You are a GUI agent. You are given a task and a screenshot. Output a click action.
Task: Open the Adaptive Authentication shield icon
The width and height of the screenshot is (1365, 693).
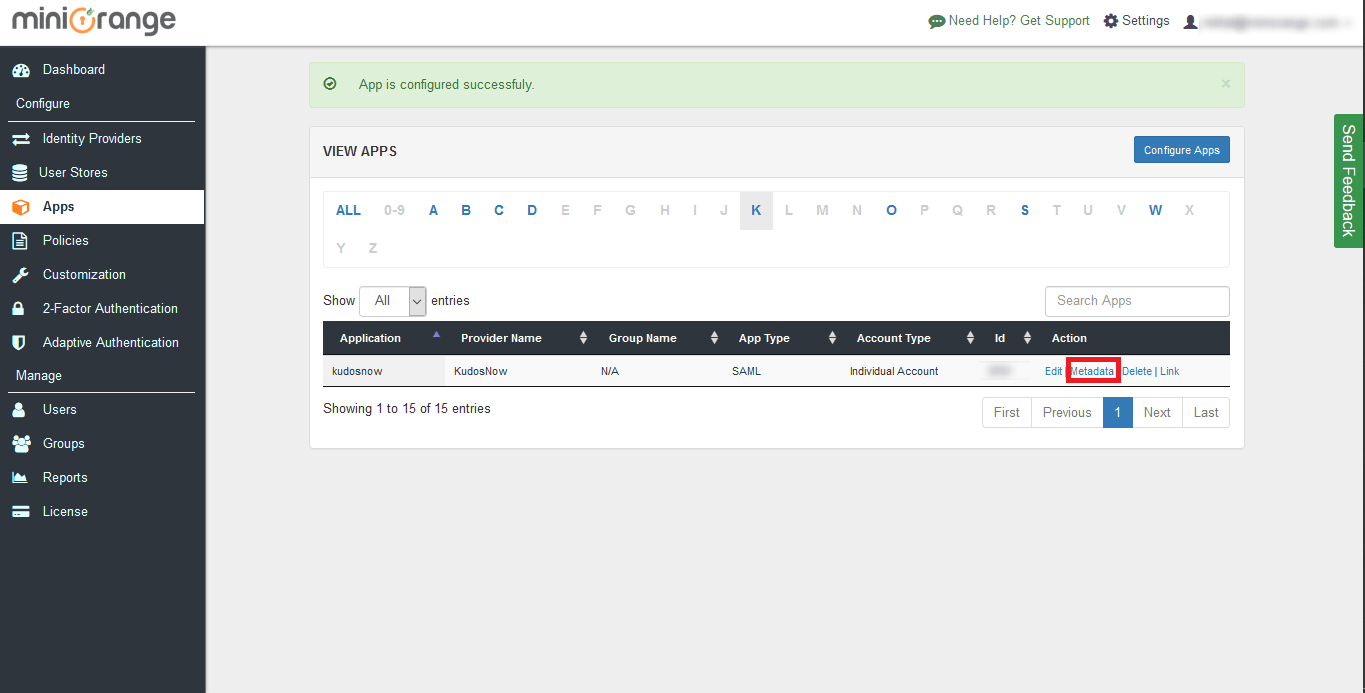coord(19,343)
